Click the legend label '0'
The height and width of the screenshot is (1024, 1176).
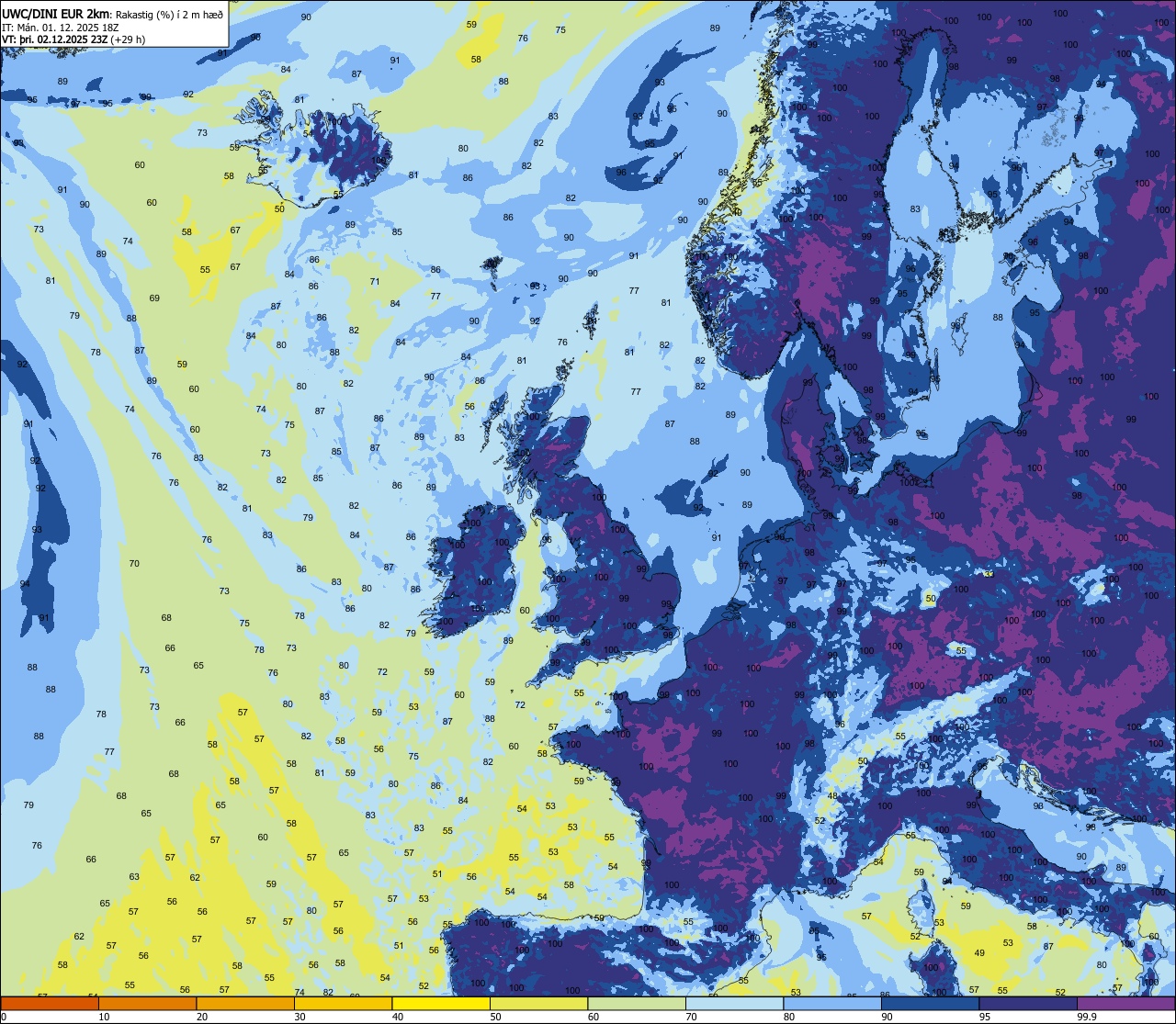click(x=4, y=1017)
